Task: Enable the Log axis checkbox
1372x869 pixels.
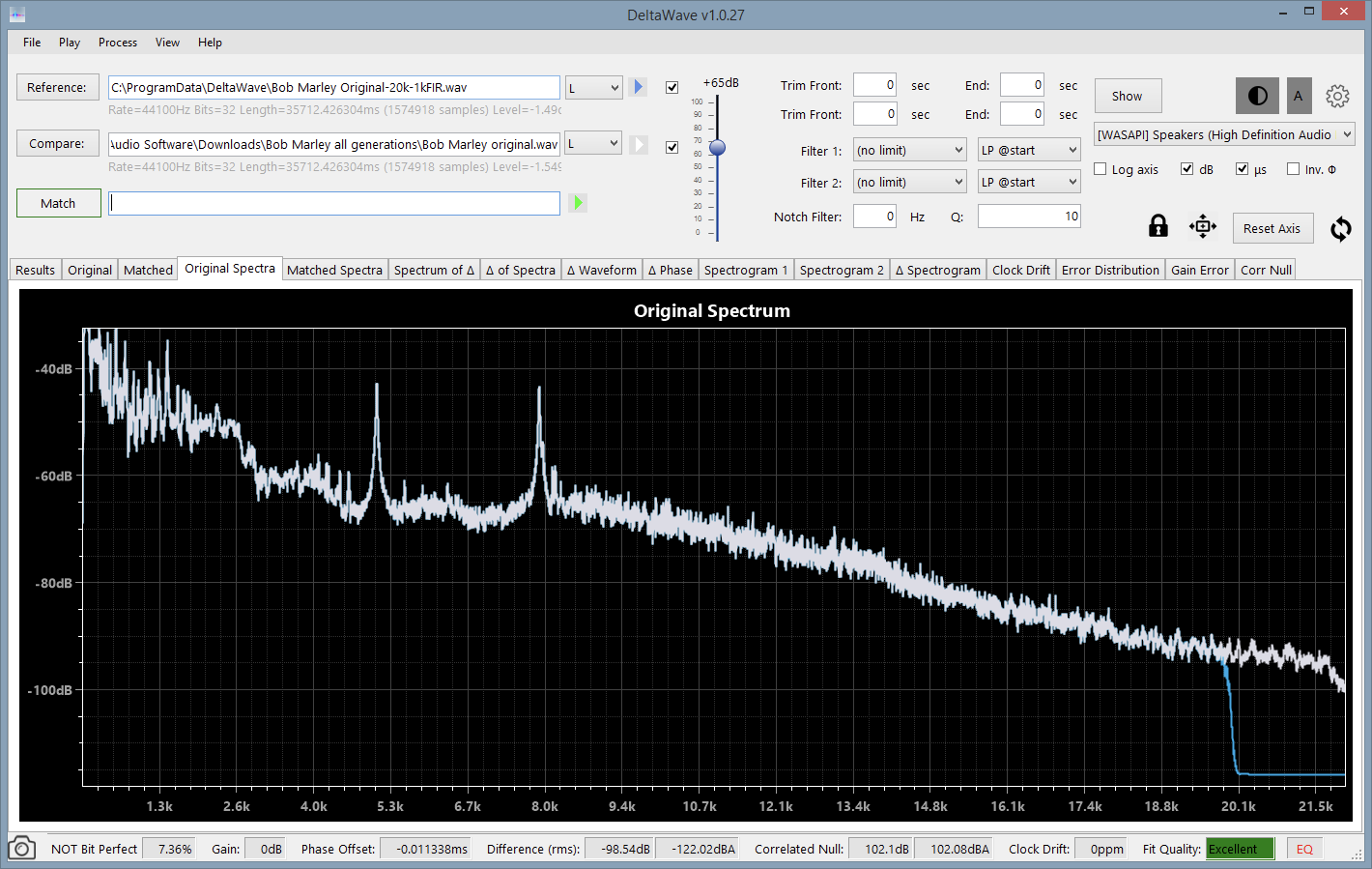Action: 1100,169
